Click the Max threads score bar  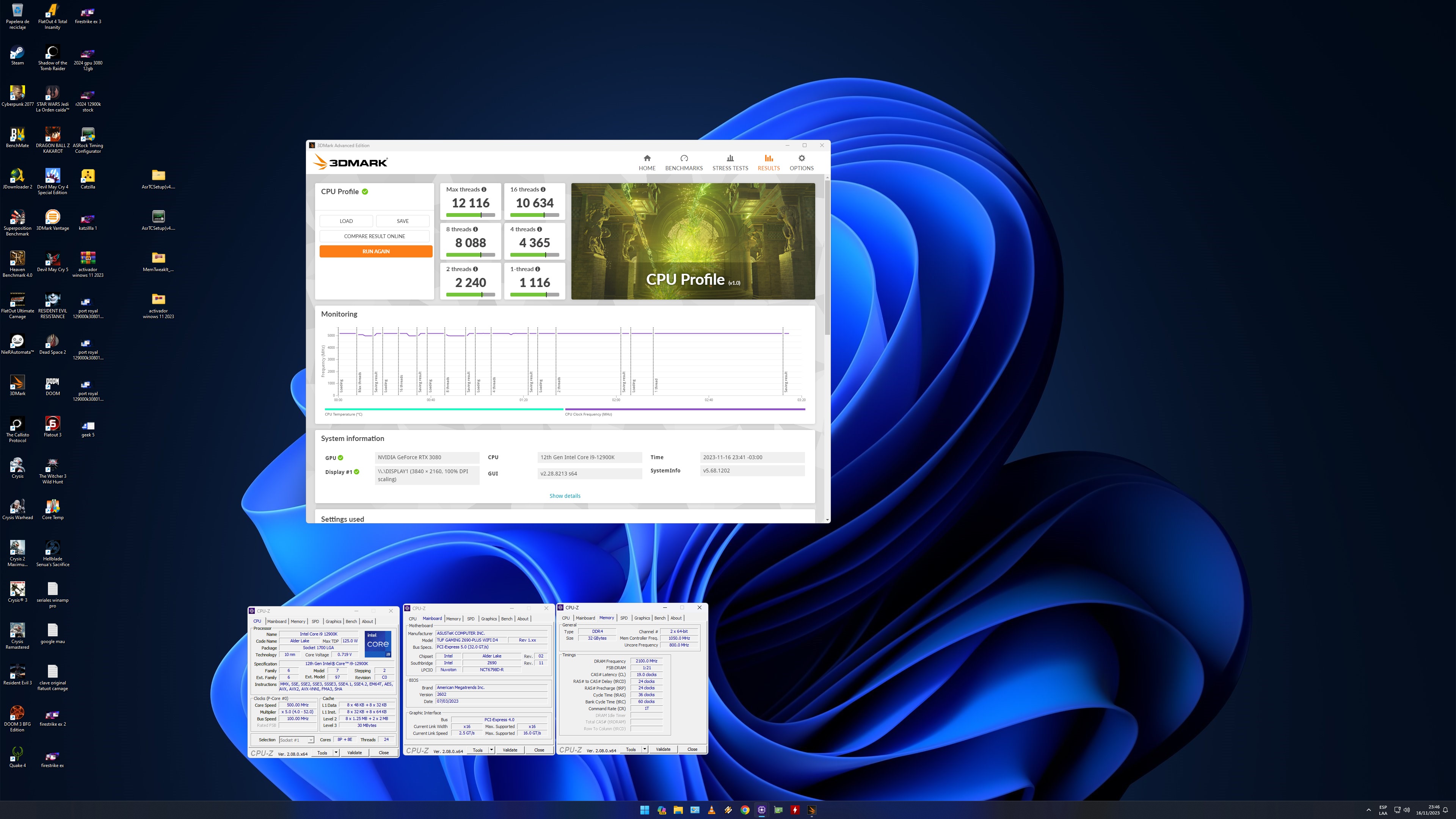click(471, 215)
